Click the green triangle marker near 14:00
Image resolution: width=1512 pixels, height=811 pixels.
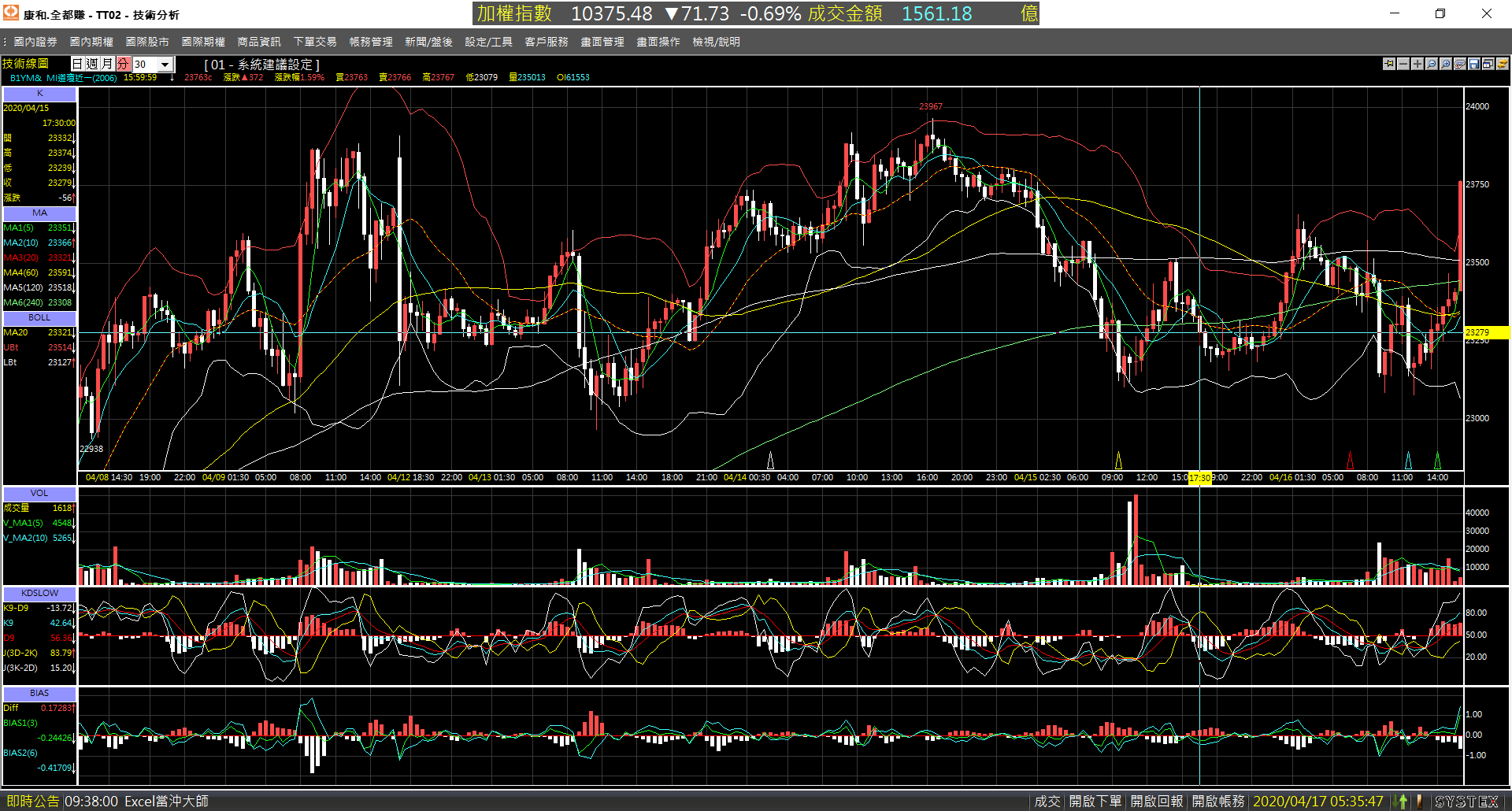click(1438, 460)
